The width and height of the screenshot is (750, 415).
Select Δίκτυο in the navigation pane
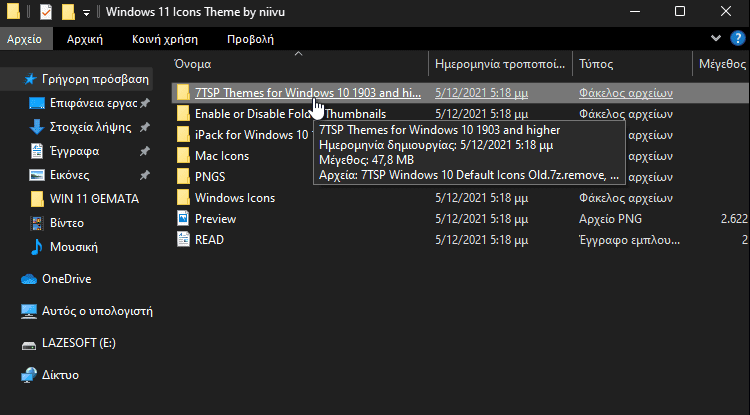tap(60, 375)
